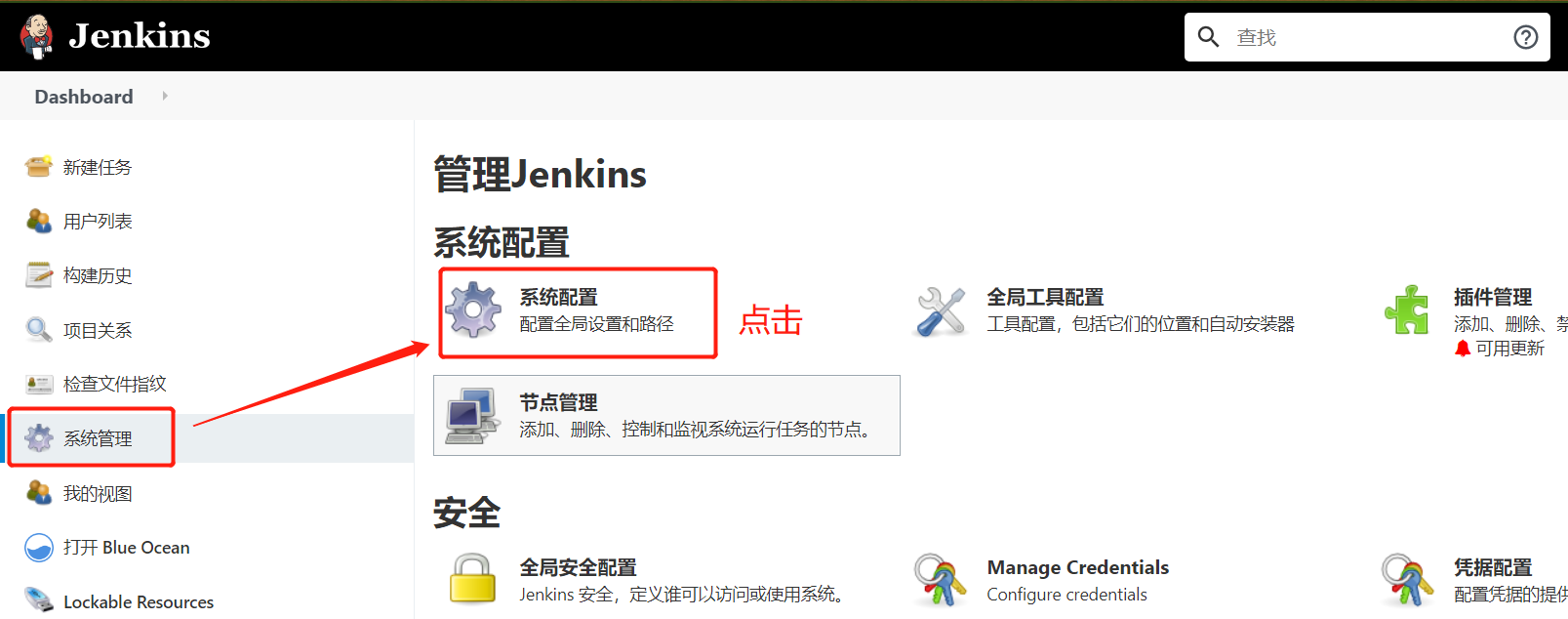This screenshot has height=619, width=1568.
Task: Click the Manage Credentials keys icon
Action: click(x=941, y=580)
